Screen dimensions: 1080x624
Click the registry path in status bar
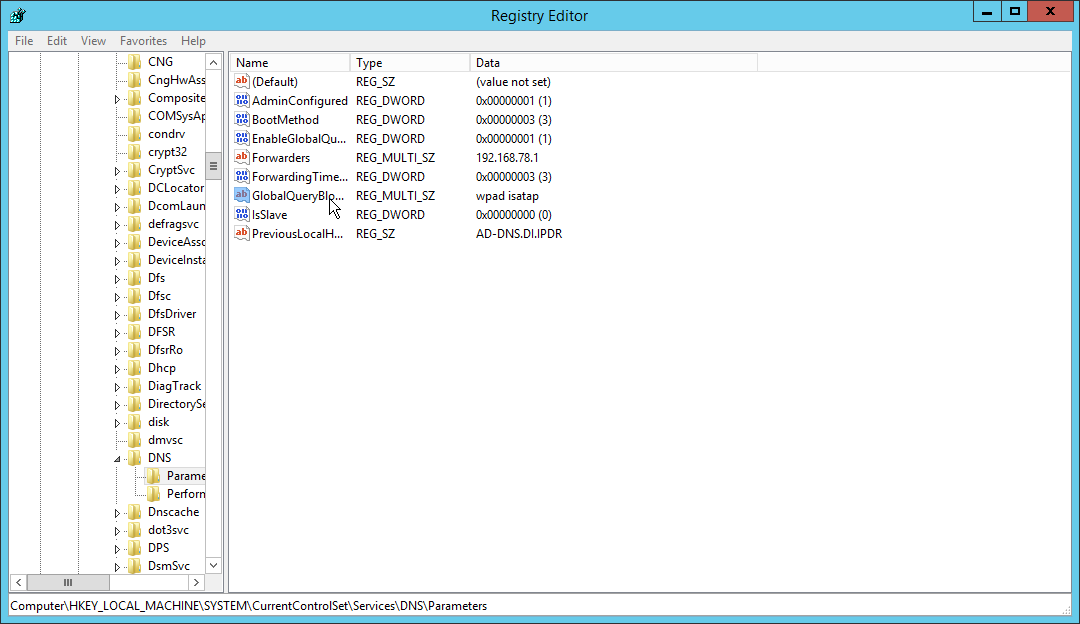click(249, 606)
